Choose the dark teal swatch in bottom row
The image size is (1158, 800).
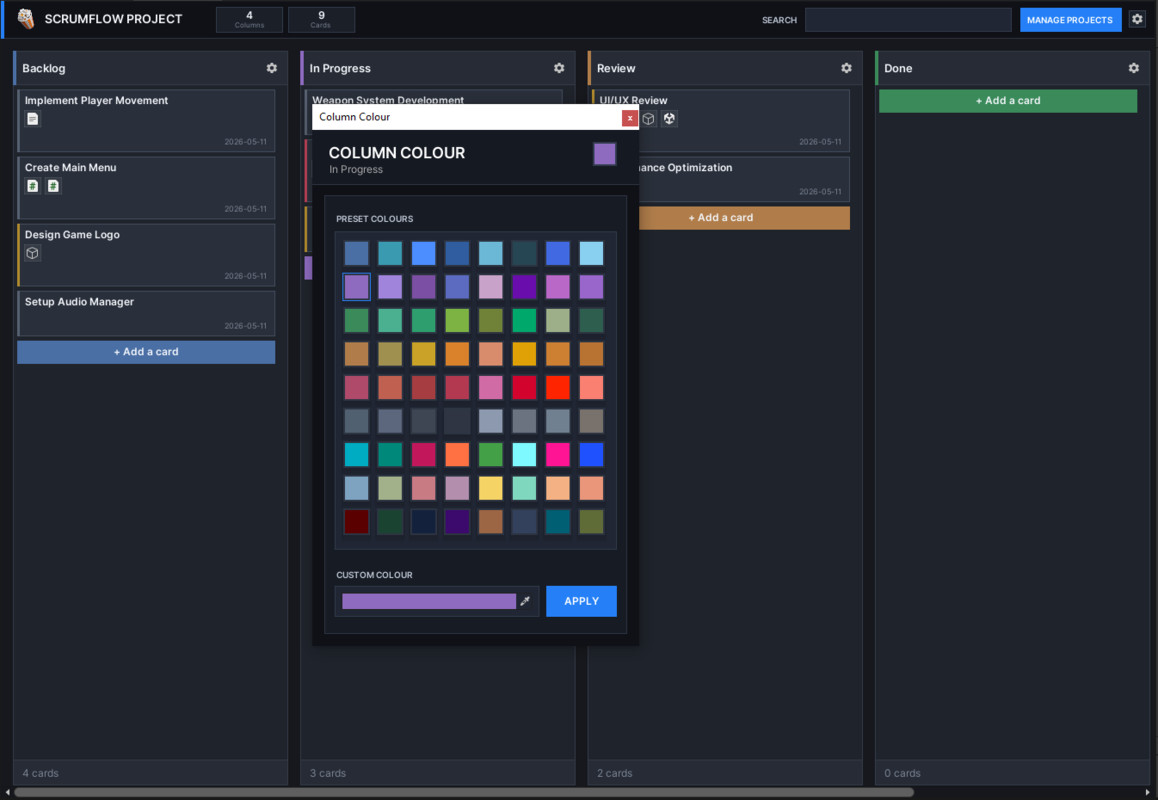[558, 522]
